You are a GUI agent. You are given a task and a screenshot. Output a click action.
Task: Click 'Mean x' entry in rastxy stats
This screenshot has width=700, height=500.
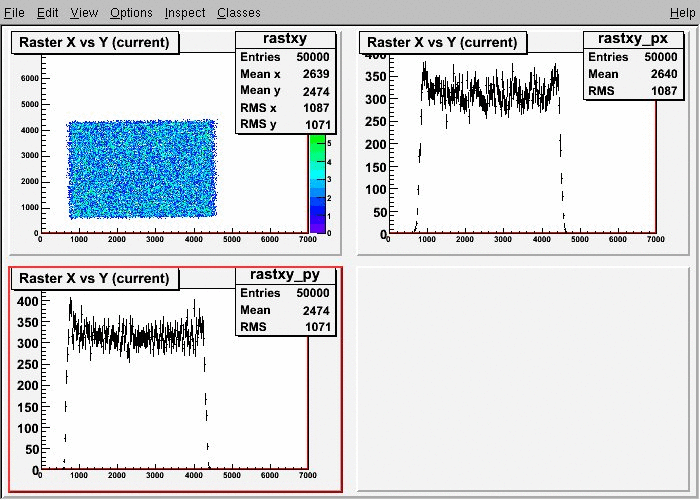point(285,74)
